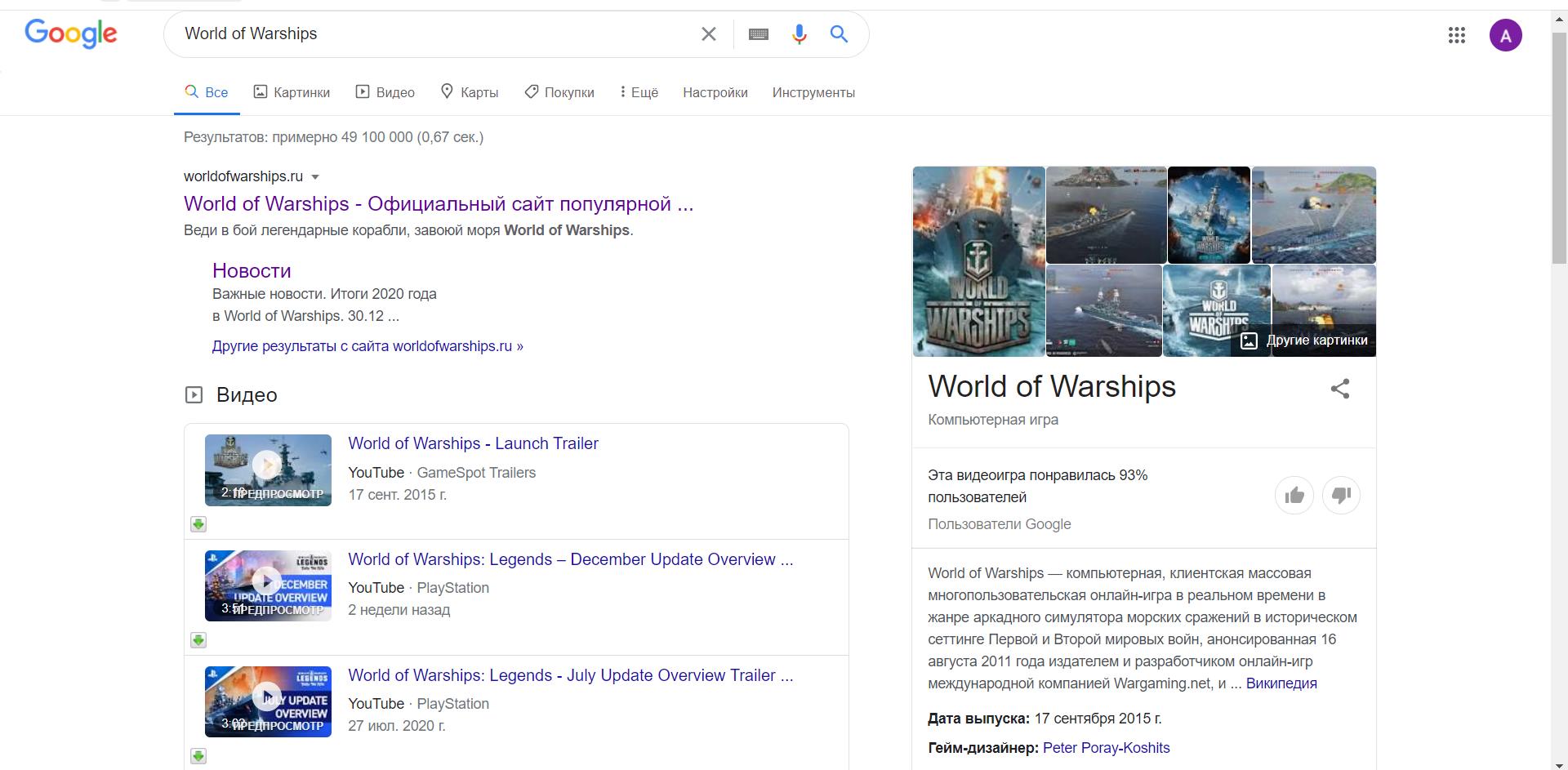The width and height of the screenshot is (1568, 770).
Task: Open the Google apps grid
Action: 1457,35
